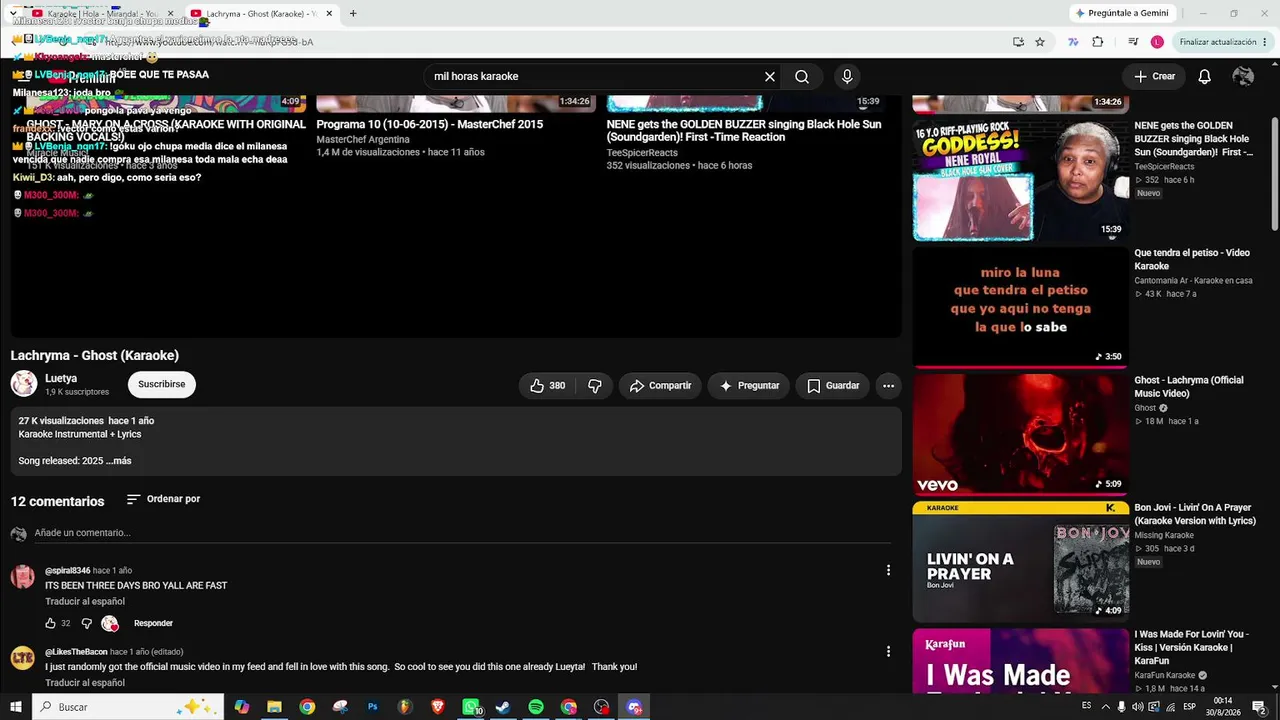Open the tab search dropdown arrow

12,14
